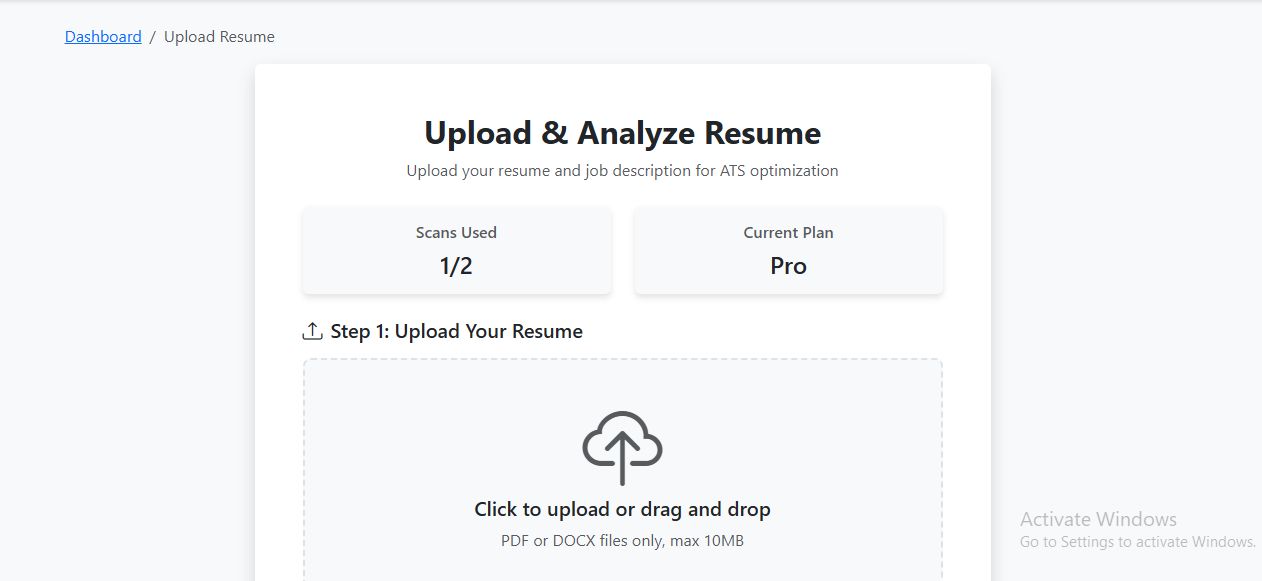Click the slash separator in the breadcrumb
Viewport: 1262px width, 581px height.
click(x=153, y=37)
